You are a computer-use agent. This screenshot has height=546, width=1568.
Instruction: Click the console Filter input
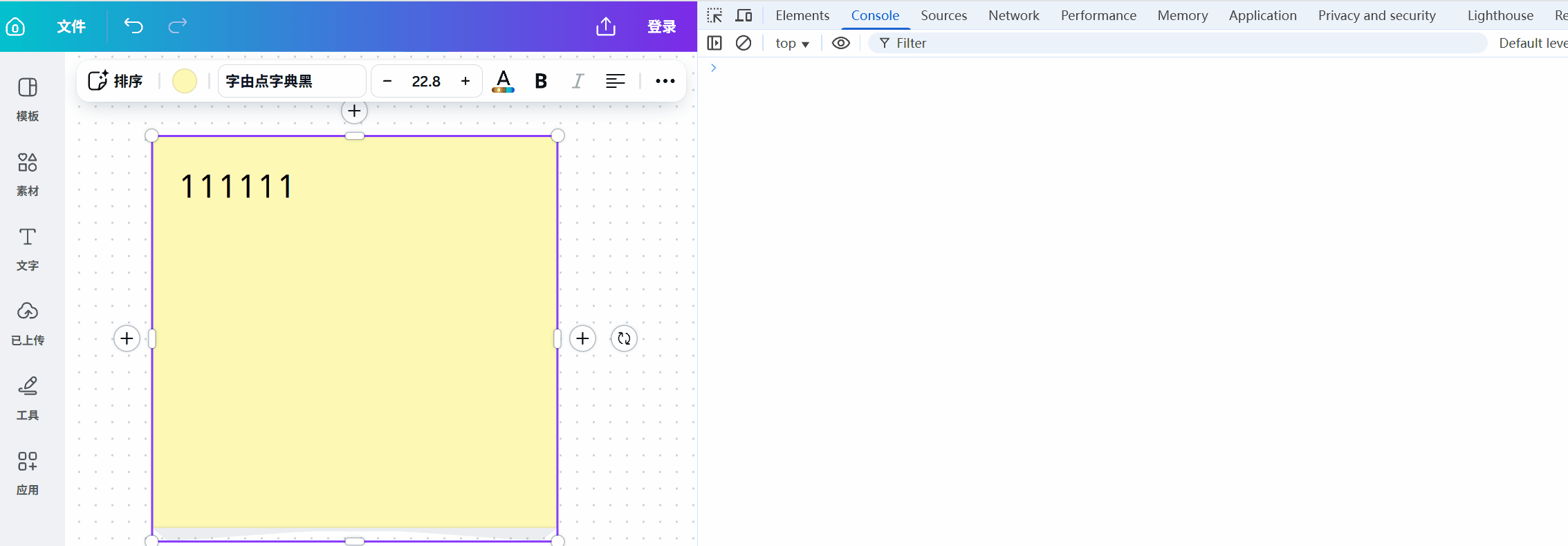[x=1177, y=43]
